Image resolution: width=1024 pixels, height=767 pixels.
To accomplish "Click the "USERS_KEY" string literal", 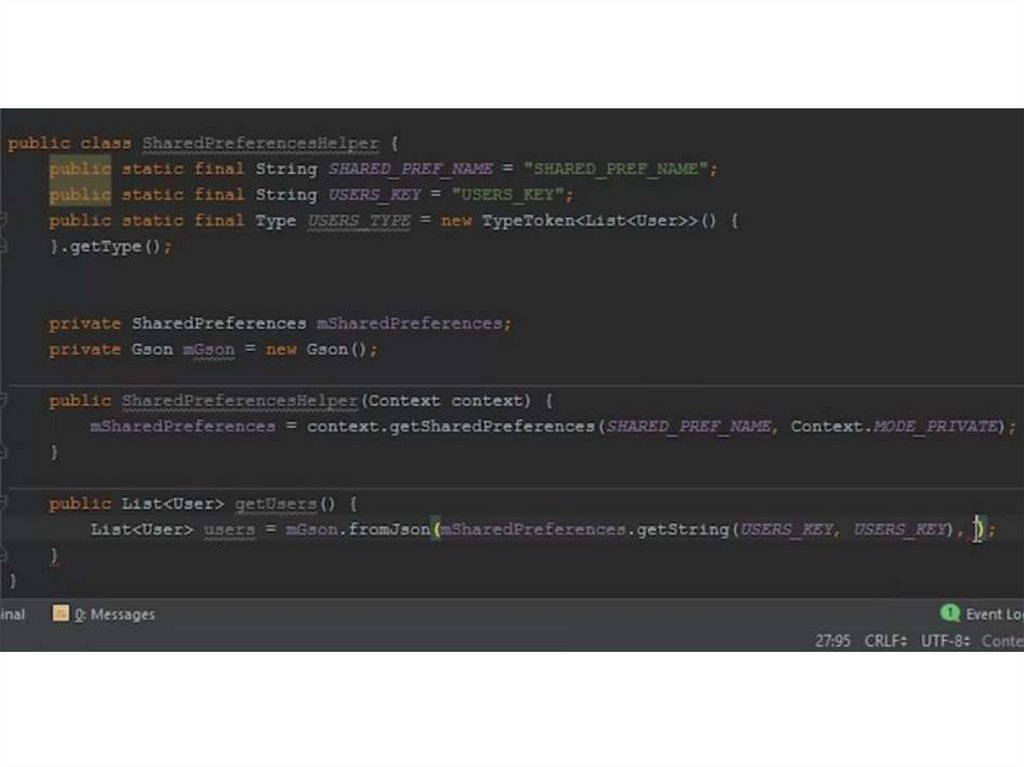I will 507,195.
